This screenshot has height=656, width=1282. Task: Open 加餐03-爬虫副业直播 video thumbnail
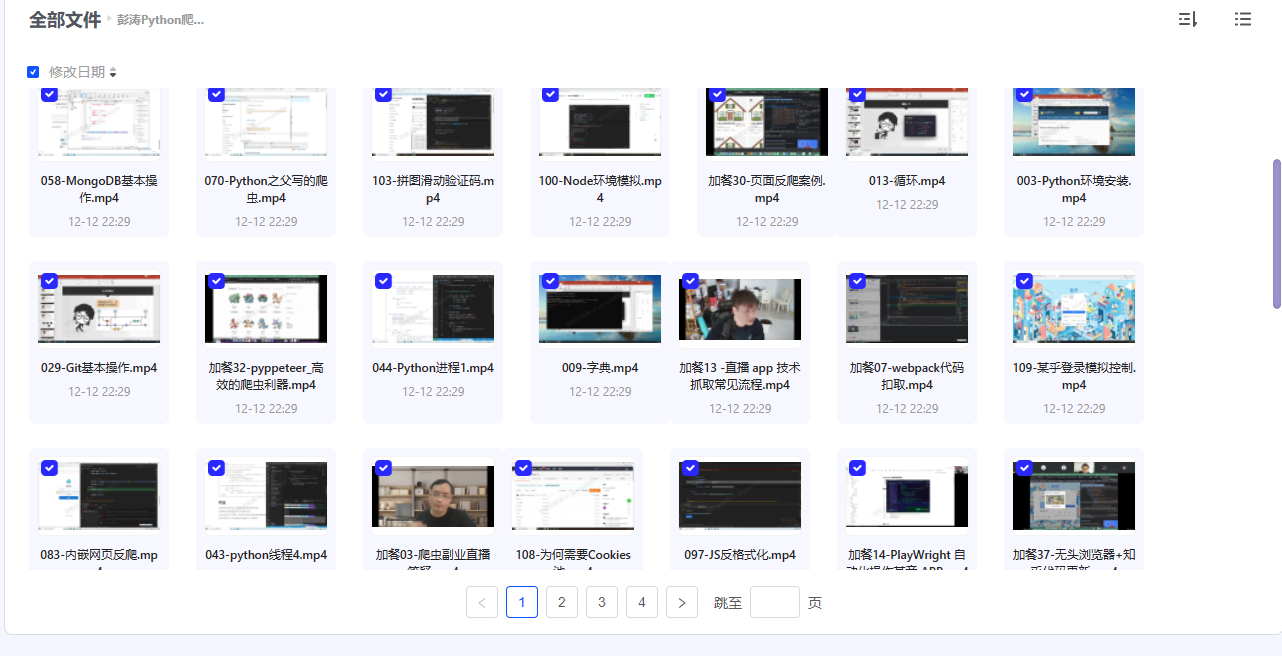433,495
